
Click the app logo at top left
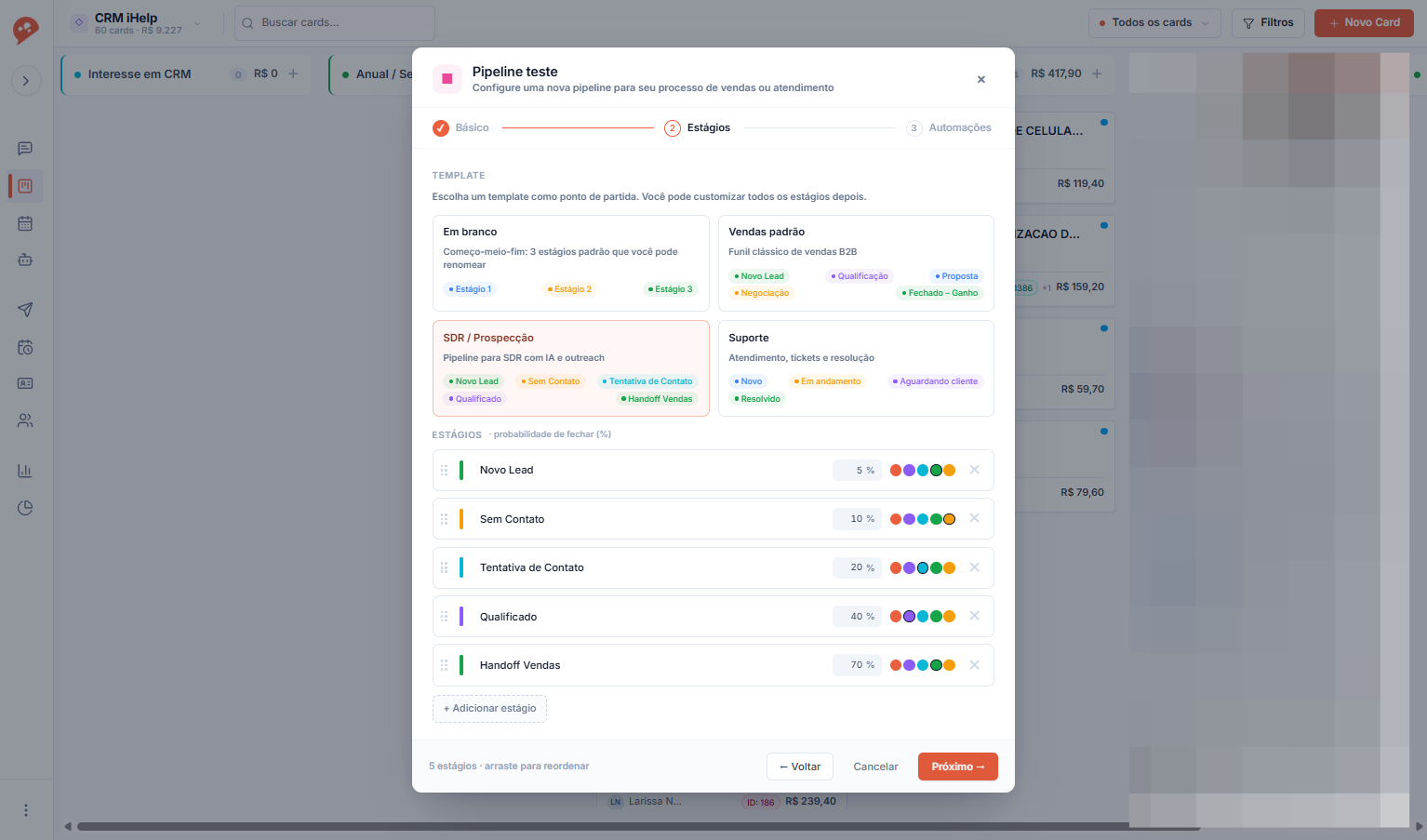[x=25, y=30]
